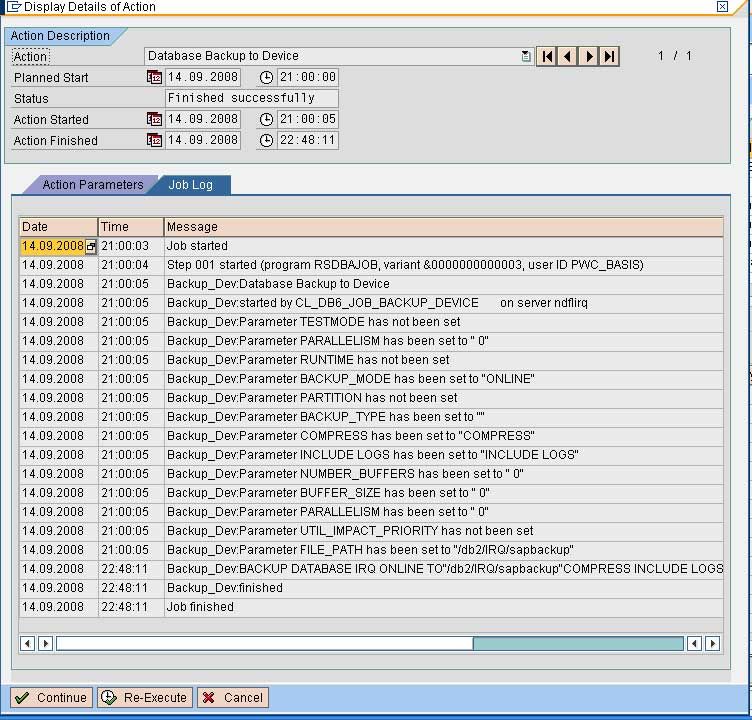Select "Parameter TESTMODE has not been set" row

pos(371,322)
